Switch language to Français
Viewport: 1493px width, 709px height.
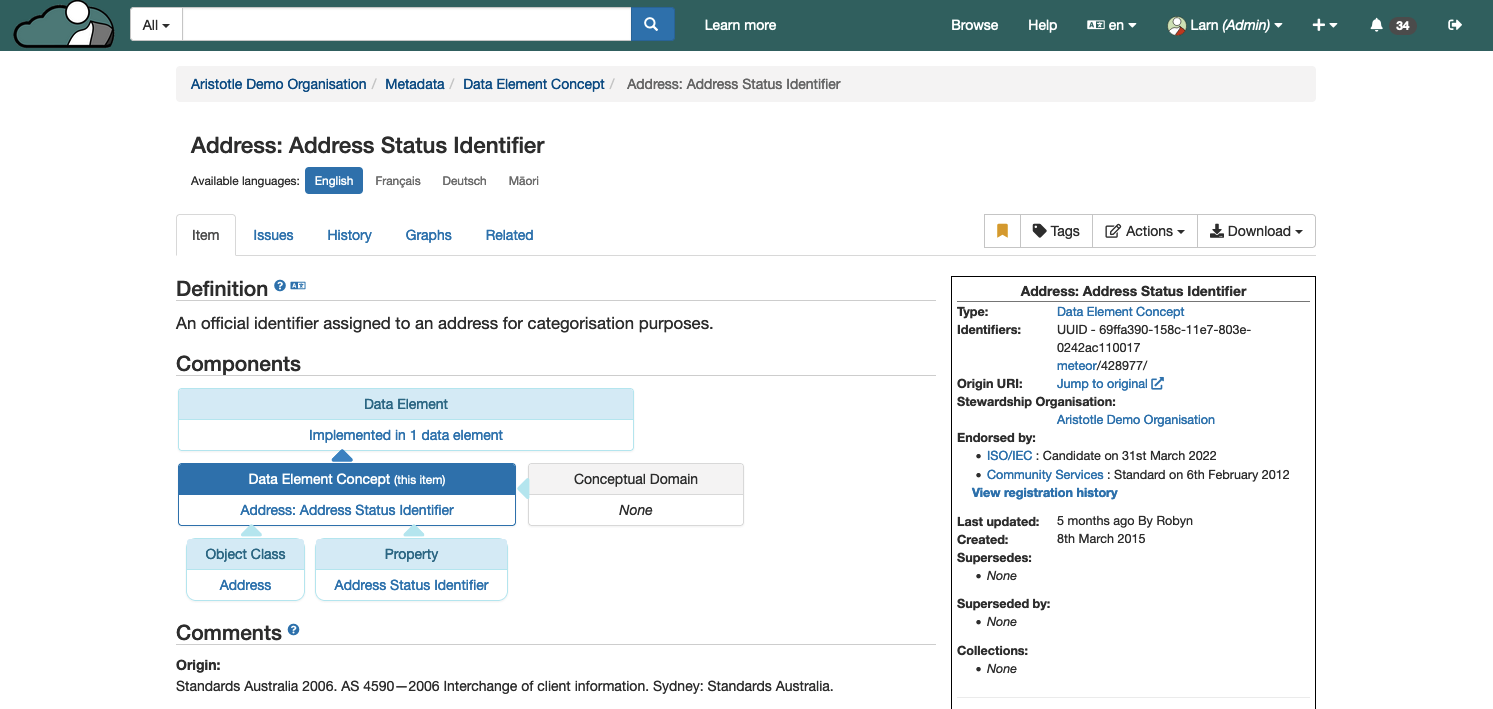[x=398, y=181]
